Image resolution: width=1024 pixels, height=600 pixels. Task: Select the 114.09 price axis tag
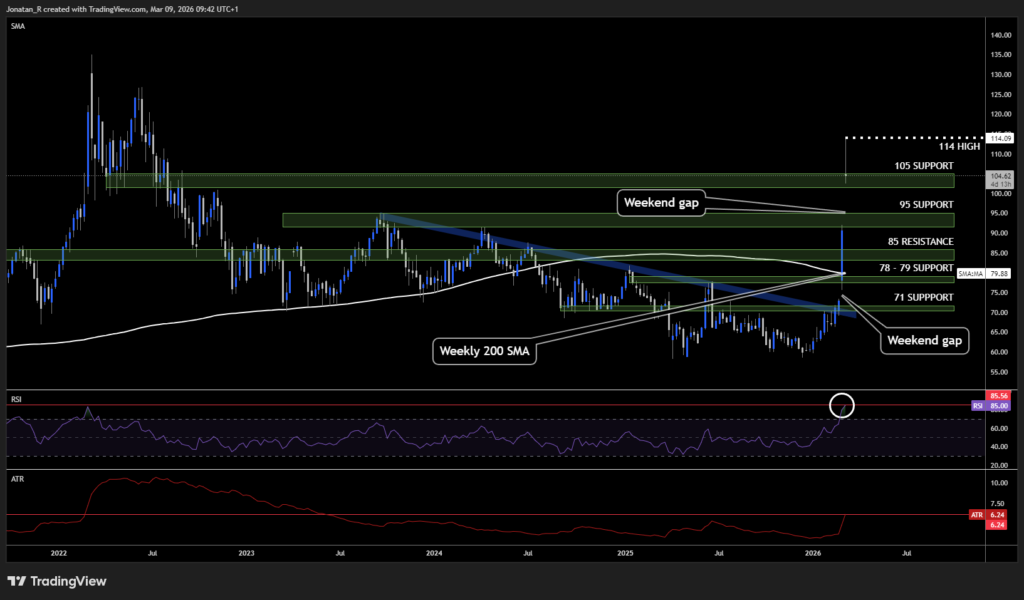[x=999, y=138]
